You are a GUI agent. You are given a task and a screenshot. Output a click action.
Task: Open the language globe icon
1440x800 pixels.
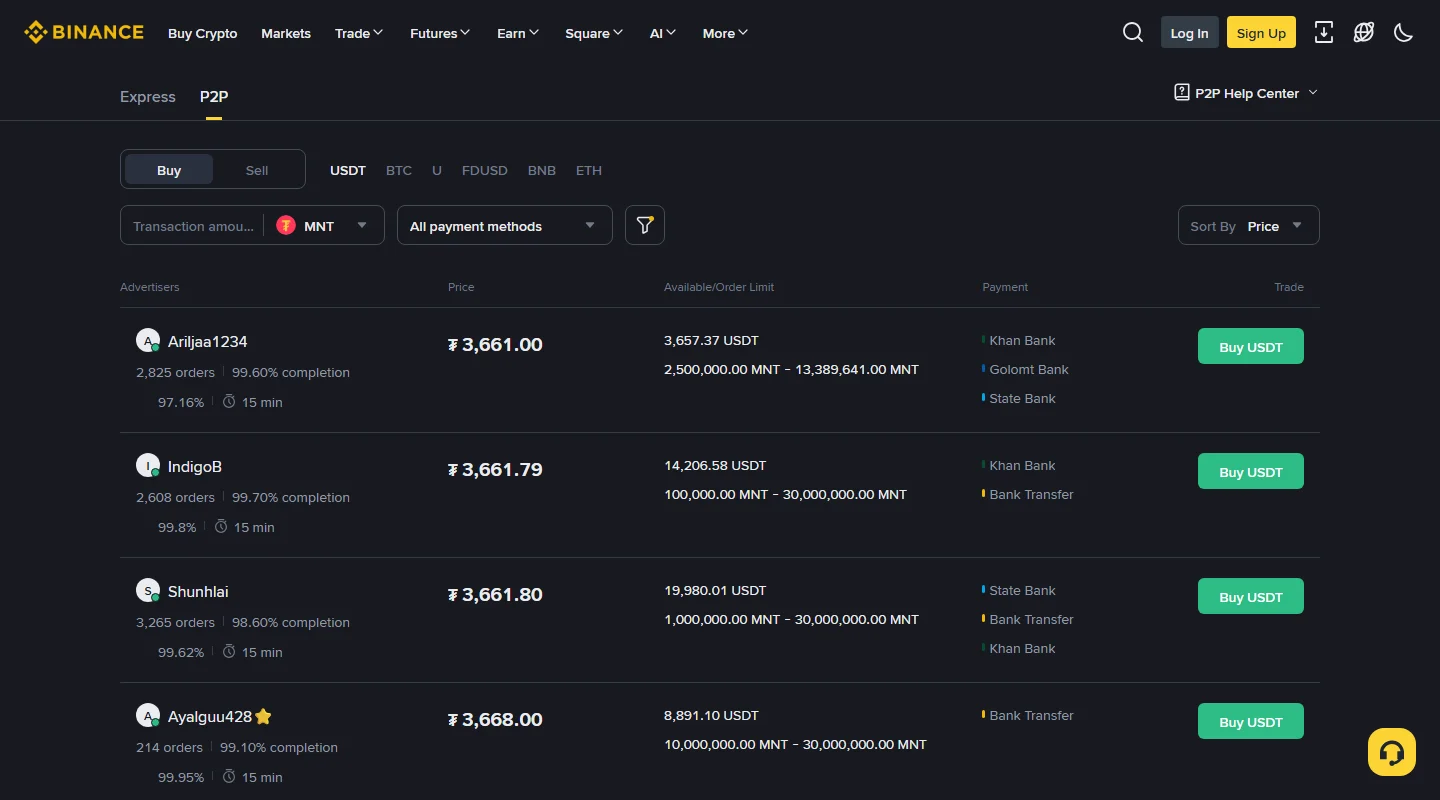tap(1364, 32)
